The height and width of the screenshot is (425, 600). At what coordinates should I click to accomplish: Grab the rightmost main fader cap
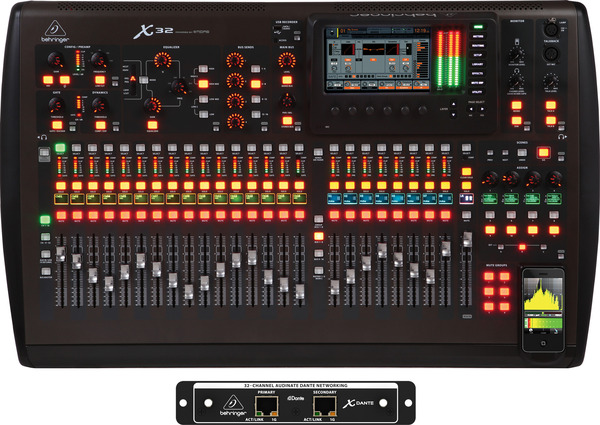tap(465, 241)
